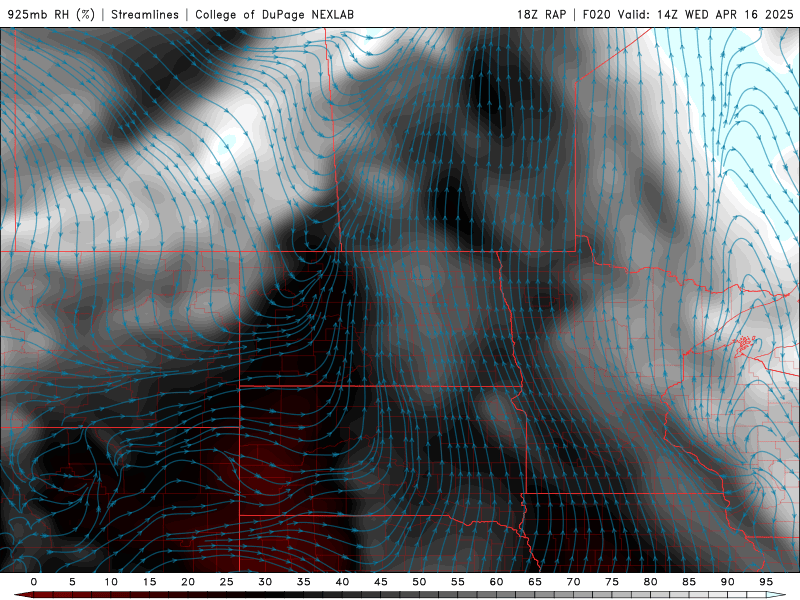The image size is (800, 600).
Task: Click the colorbar label '10'
Action: coord(111,582)
